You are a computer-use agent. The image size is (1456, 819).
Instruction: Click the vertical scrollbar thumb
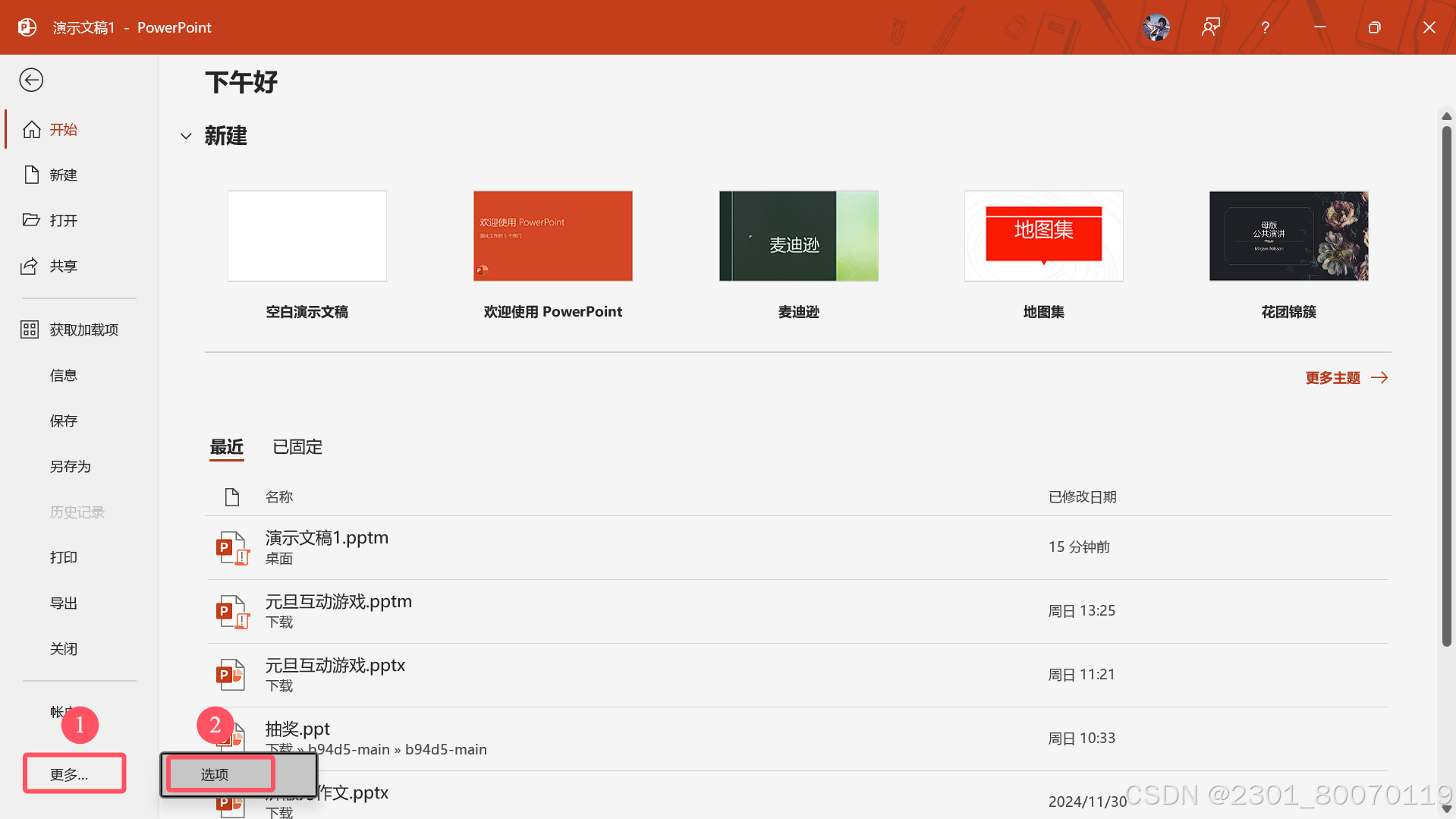[x=1447, y=386]
